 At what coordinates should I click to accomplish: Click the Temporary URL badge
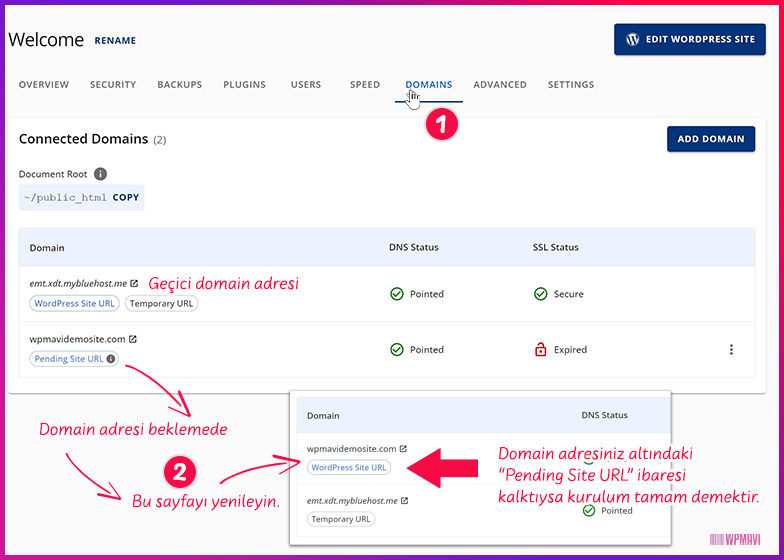(162, 303)
